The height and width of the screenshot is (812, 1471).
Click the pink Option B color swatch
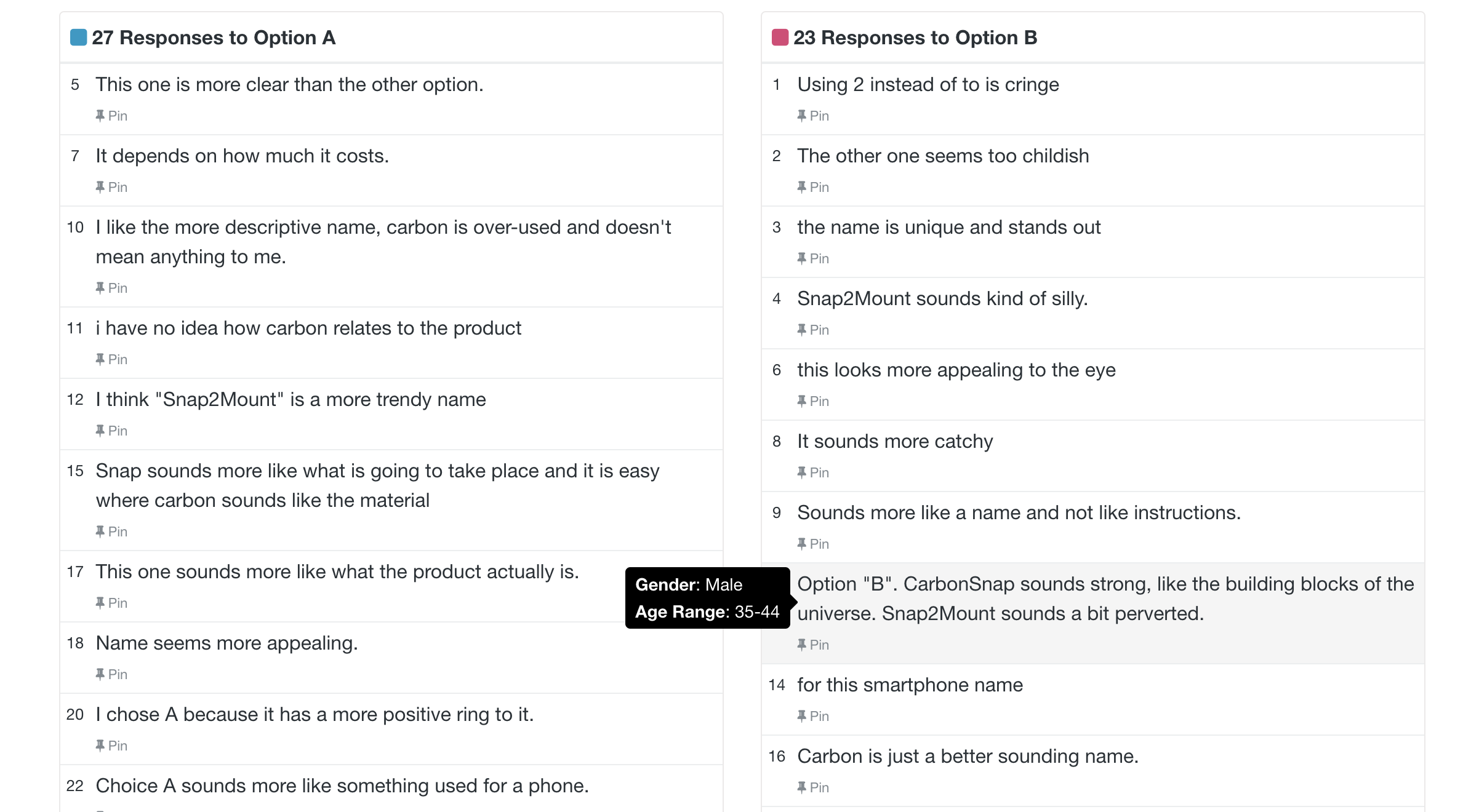[780, 38]
